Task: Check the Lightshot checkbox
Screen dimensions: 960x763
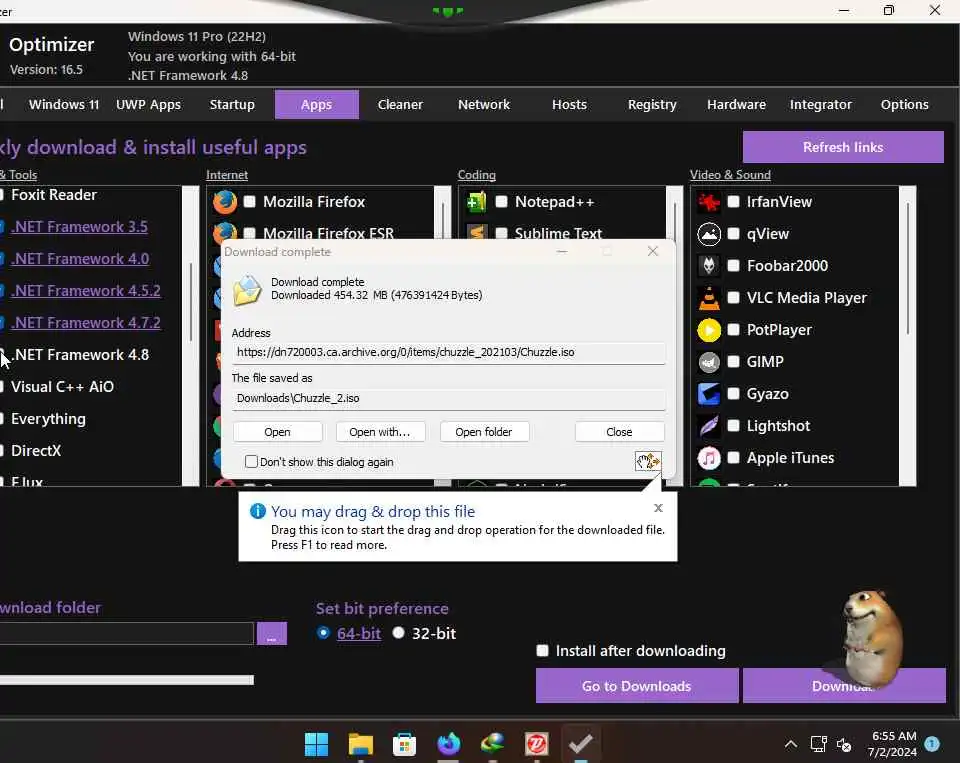Action: 733,426
